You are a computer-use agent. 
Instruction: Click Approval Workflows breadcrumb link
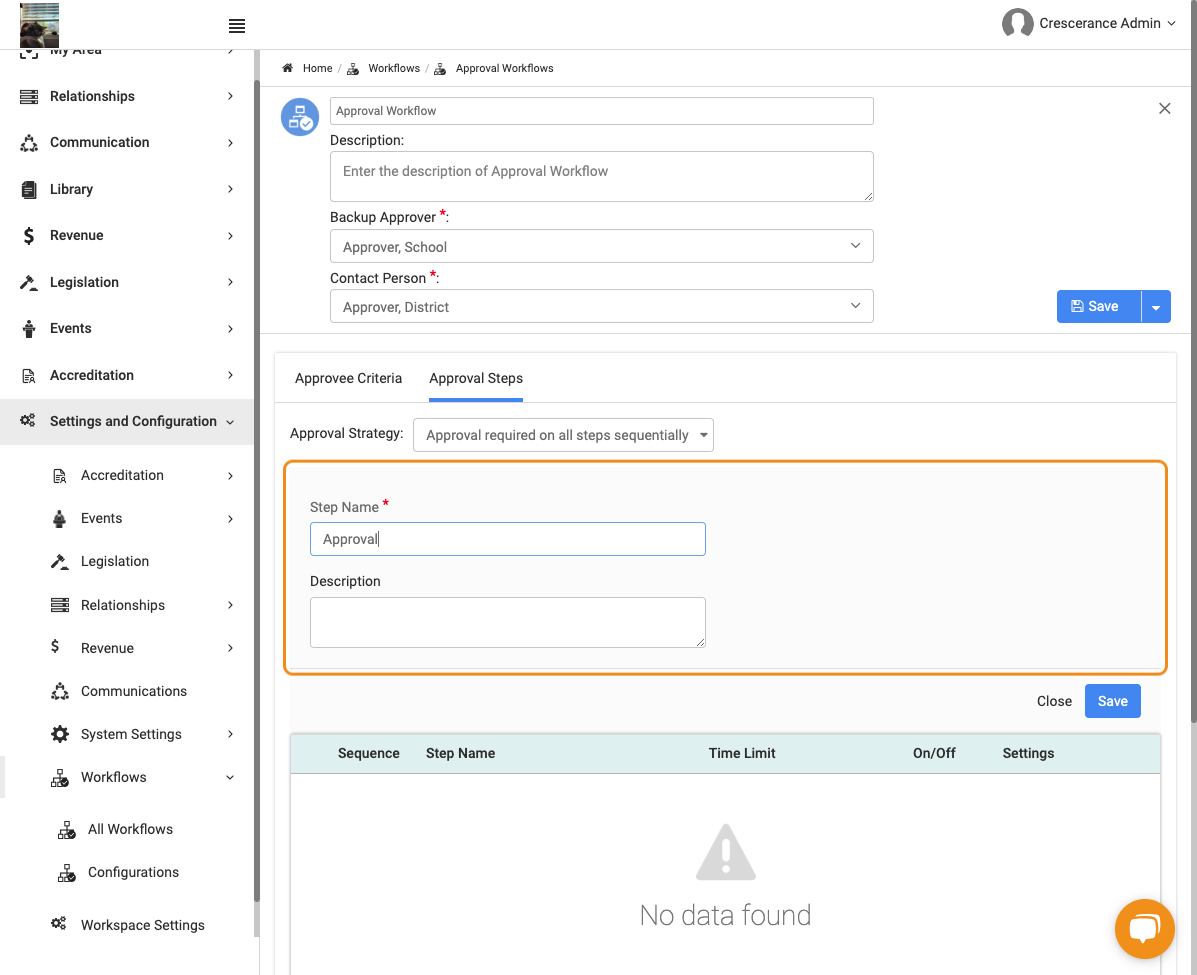pyautogui.click(x=505, y=68)
